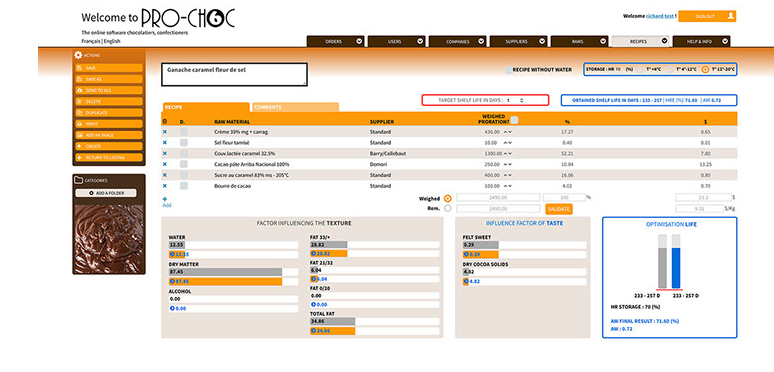The width and height of the screenshot is (774, 372).
Task: Click the Categories folder icon
Action: [78, 180]
